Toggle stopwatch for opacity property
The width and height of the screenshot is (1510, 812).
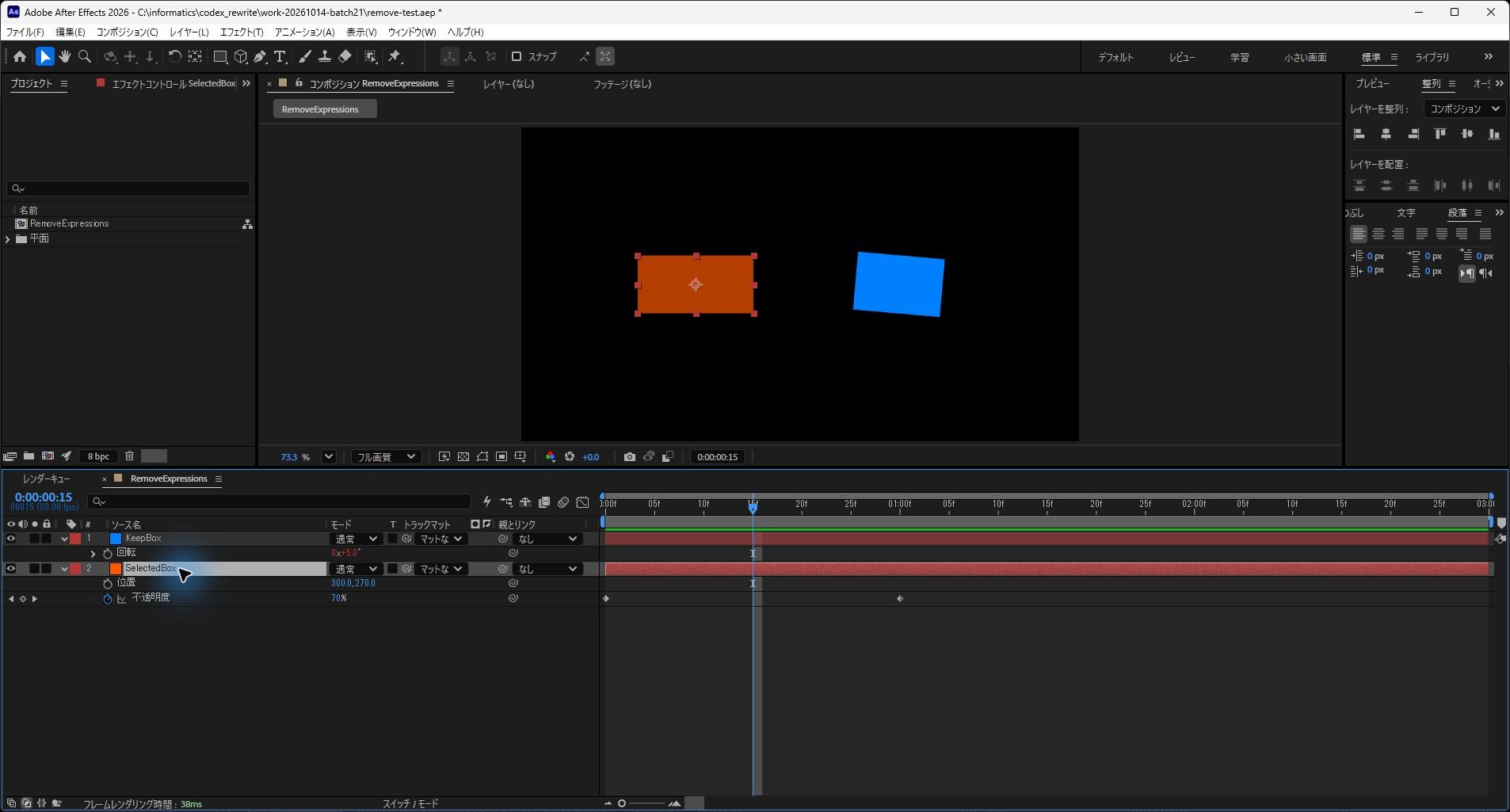point(108,598)
